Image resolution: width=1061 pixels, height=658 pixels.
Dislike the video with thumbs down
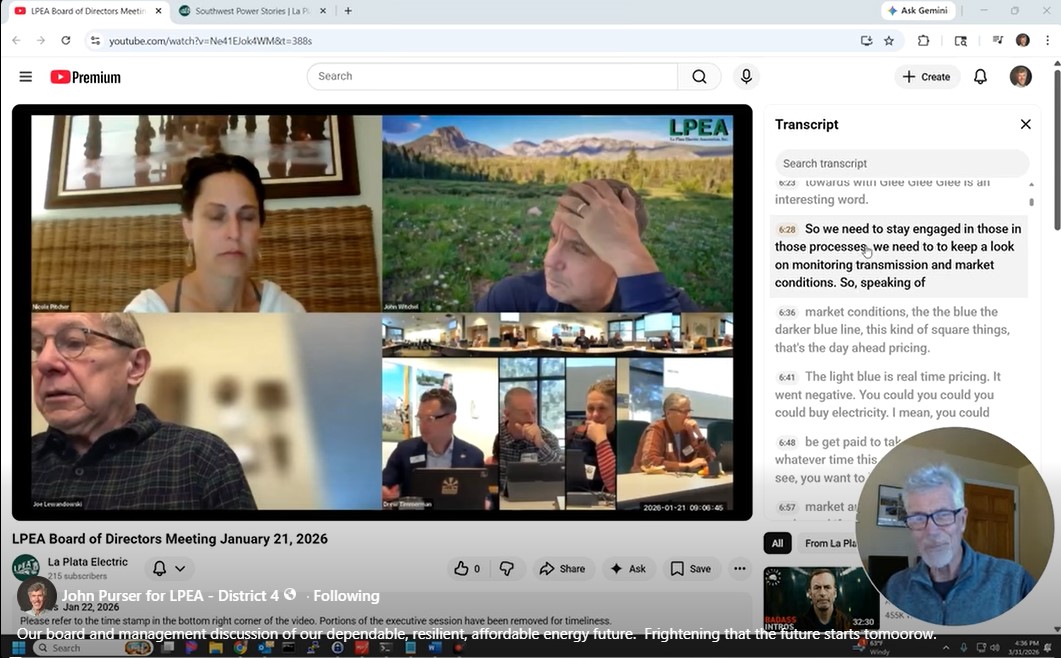tap(507, 569)
